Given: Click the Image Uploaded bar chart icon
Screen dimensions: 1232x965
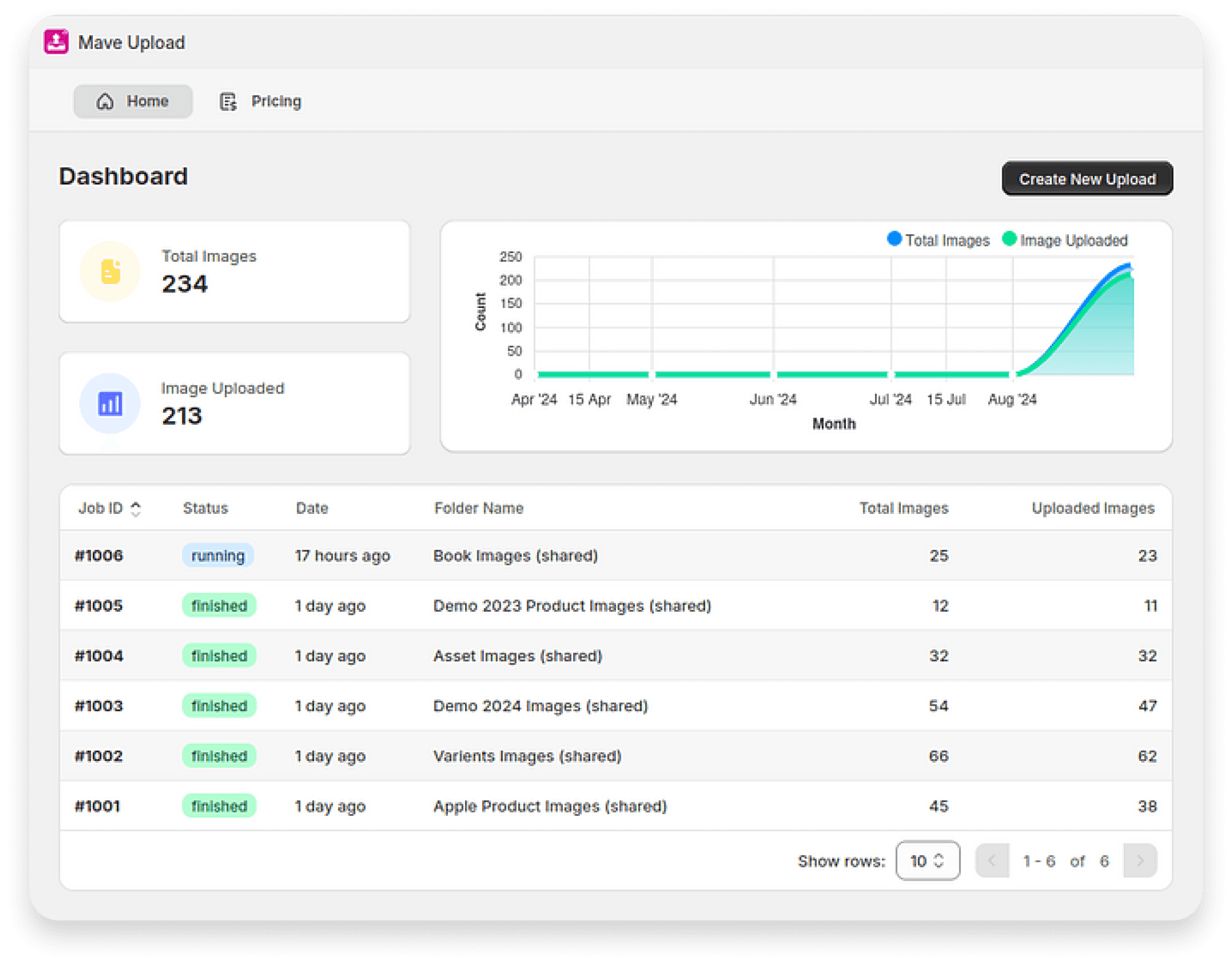Looking at the screenshot, I should point(110,403).
